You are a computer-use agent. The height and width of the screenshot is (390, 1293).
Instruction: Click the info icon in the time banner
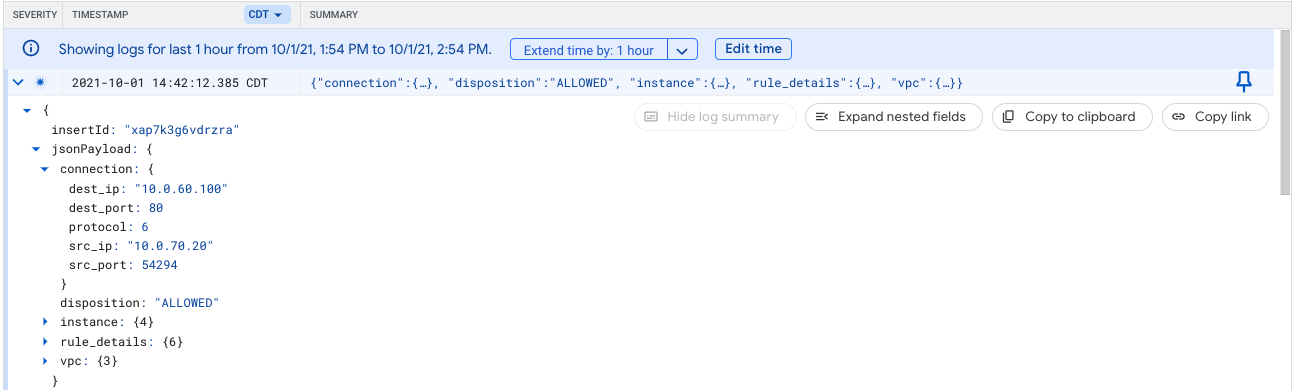pos(31,49)
